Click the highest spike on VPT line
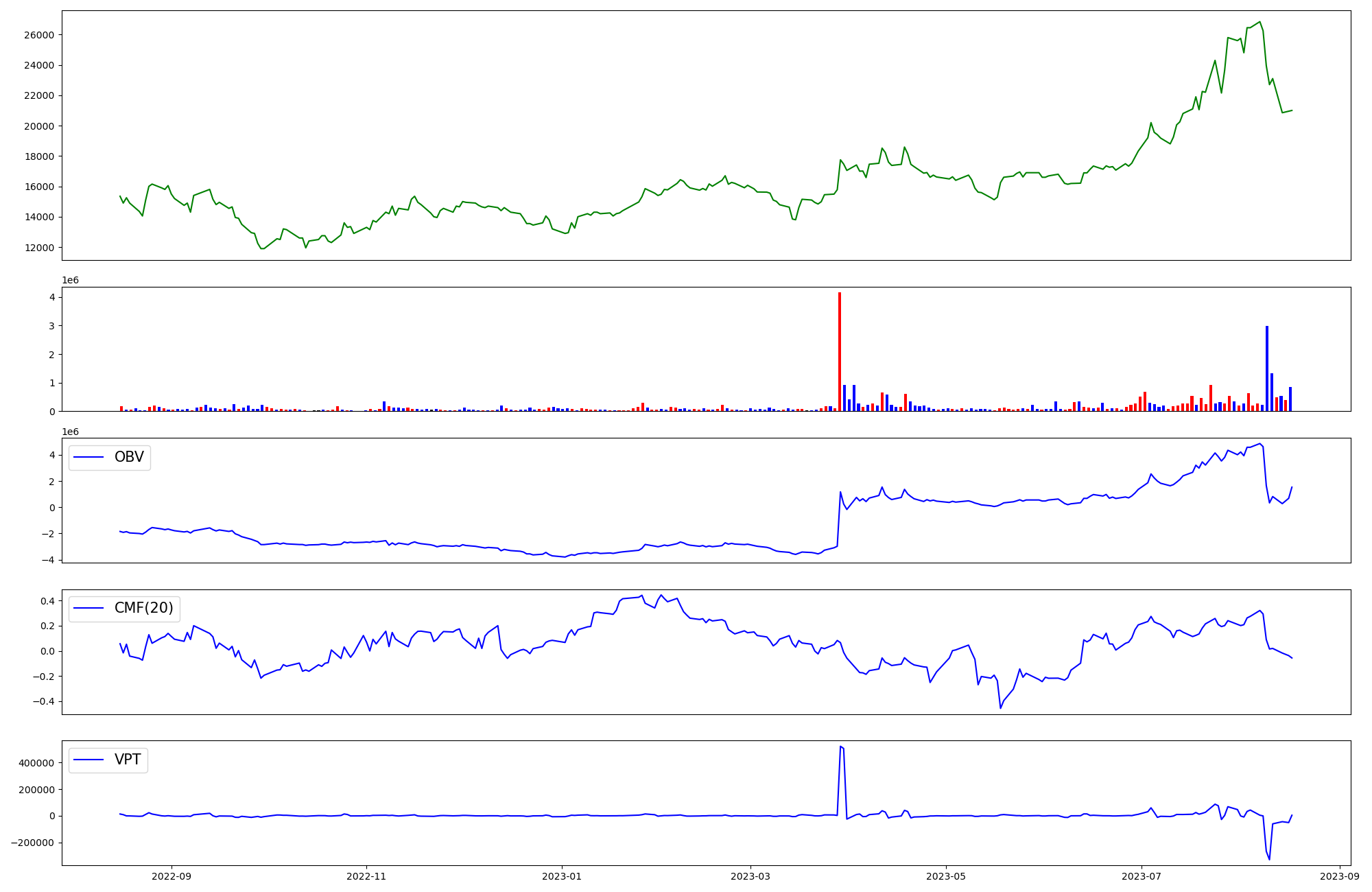This screenshot has width=1372, height=892. coord(840,747)
